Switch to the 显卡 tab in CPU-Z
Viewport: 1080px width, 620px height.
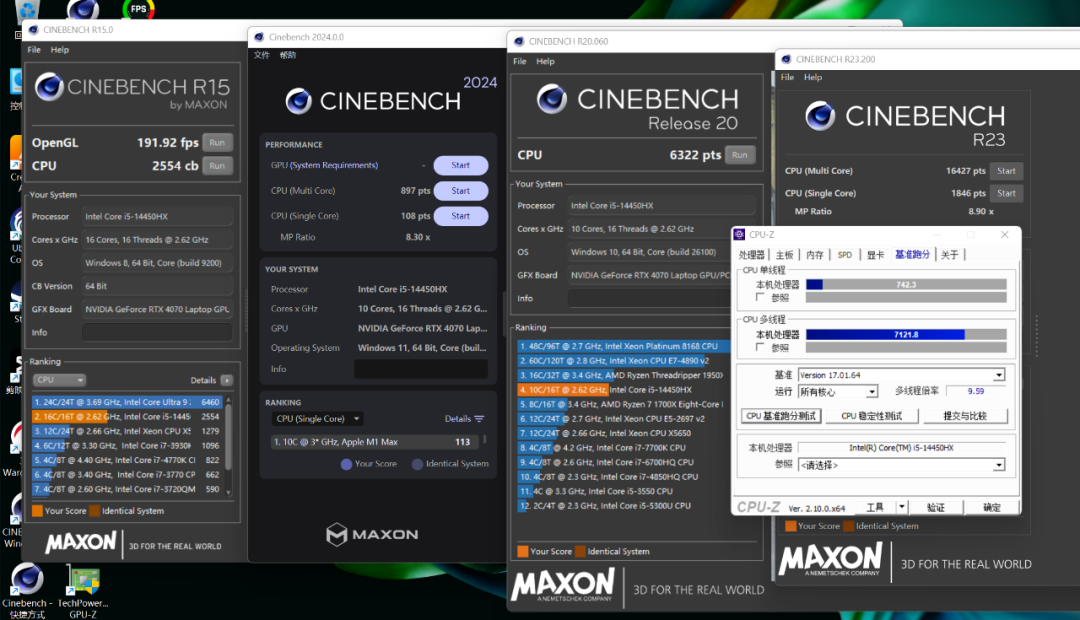pos(875,255)
